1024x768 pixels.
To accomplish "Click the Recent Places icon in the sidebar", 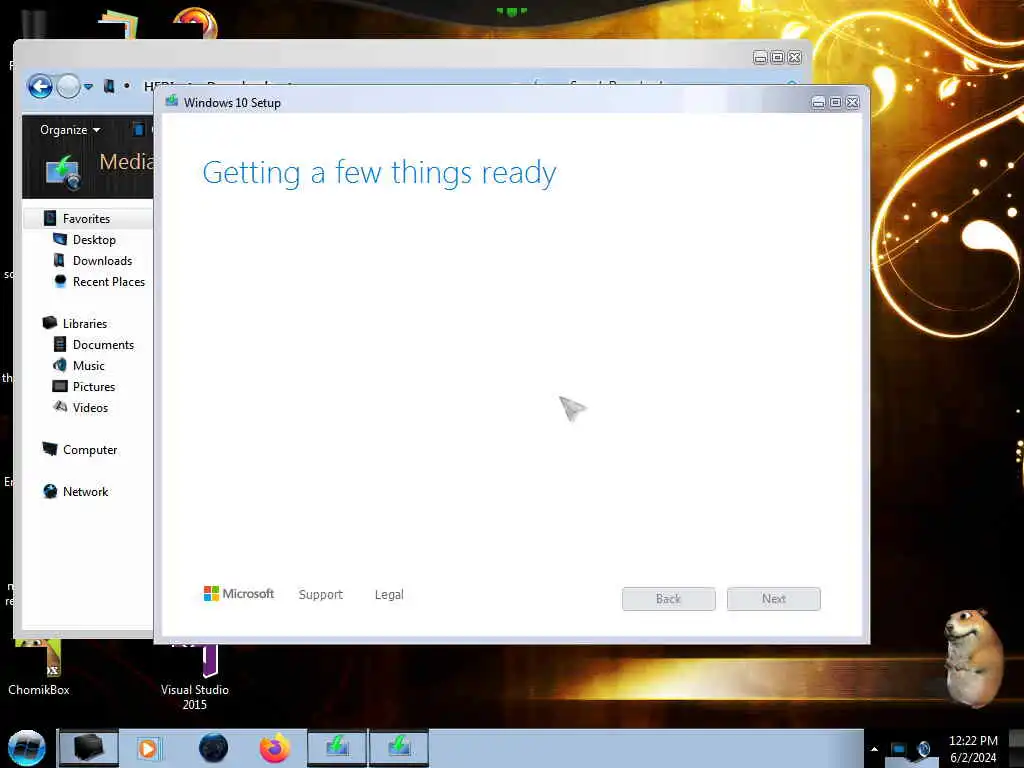I will [60, 281].
